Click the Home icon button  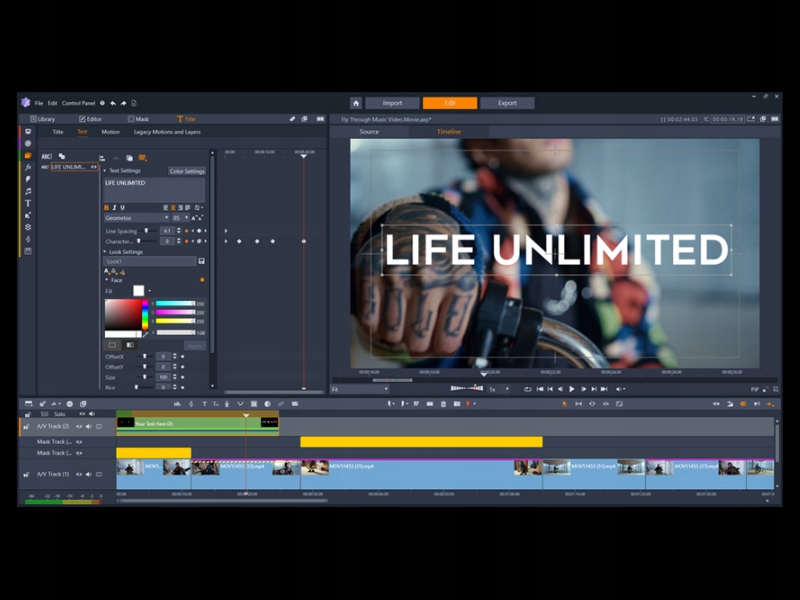pyautogui.click(x=356, y=103)
